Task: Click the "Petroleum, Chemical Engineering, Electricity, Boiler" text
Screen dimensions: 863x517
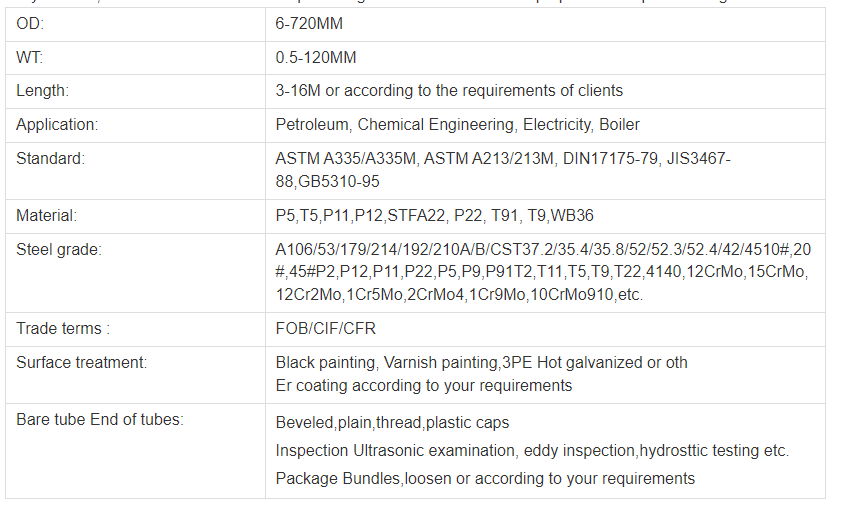Action: click(457, 125)
